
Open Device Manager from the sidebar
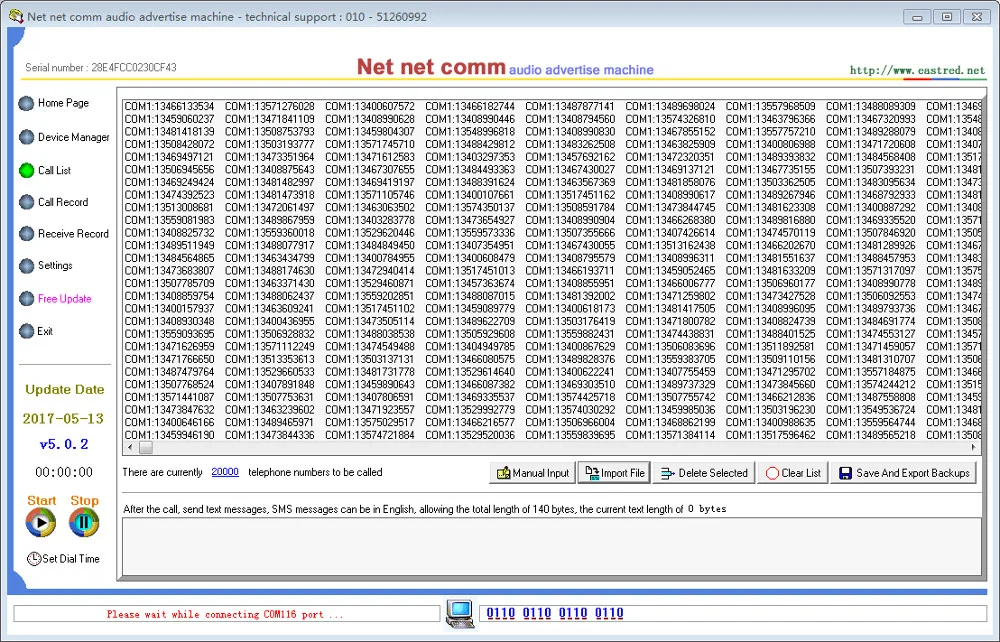[x=73, y=137]
